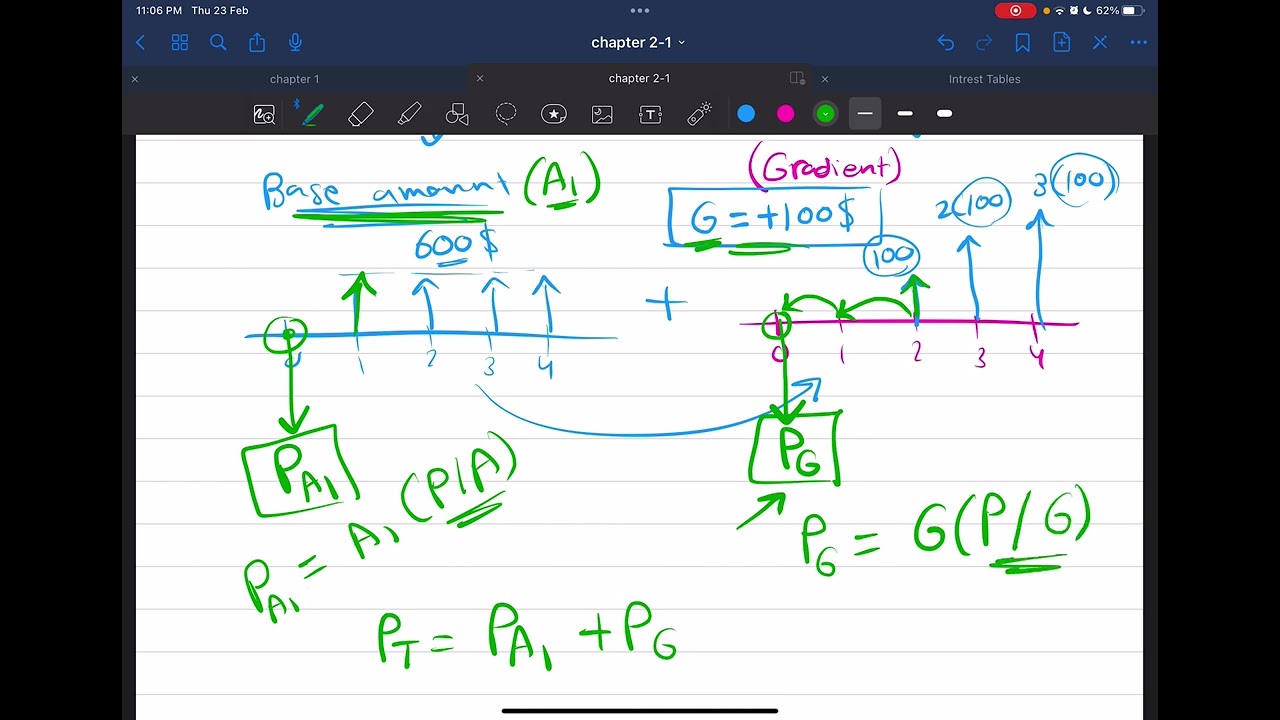The image size is (1280, 720).
Task: Tap the 11:06 PM clock
Action: [x=159, y=11]
